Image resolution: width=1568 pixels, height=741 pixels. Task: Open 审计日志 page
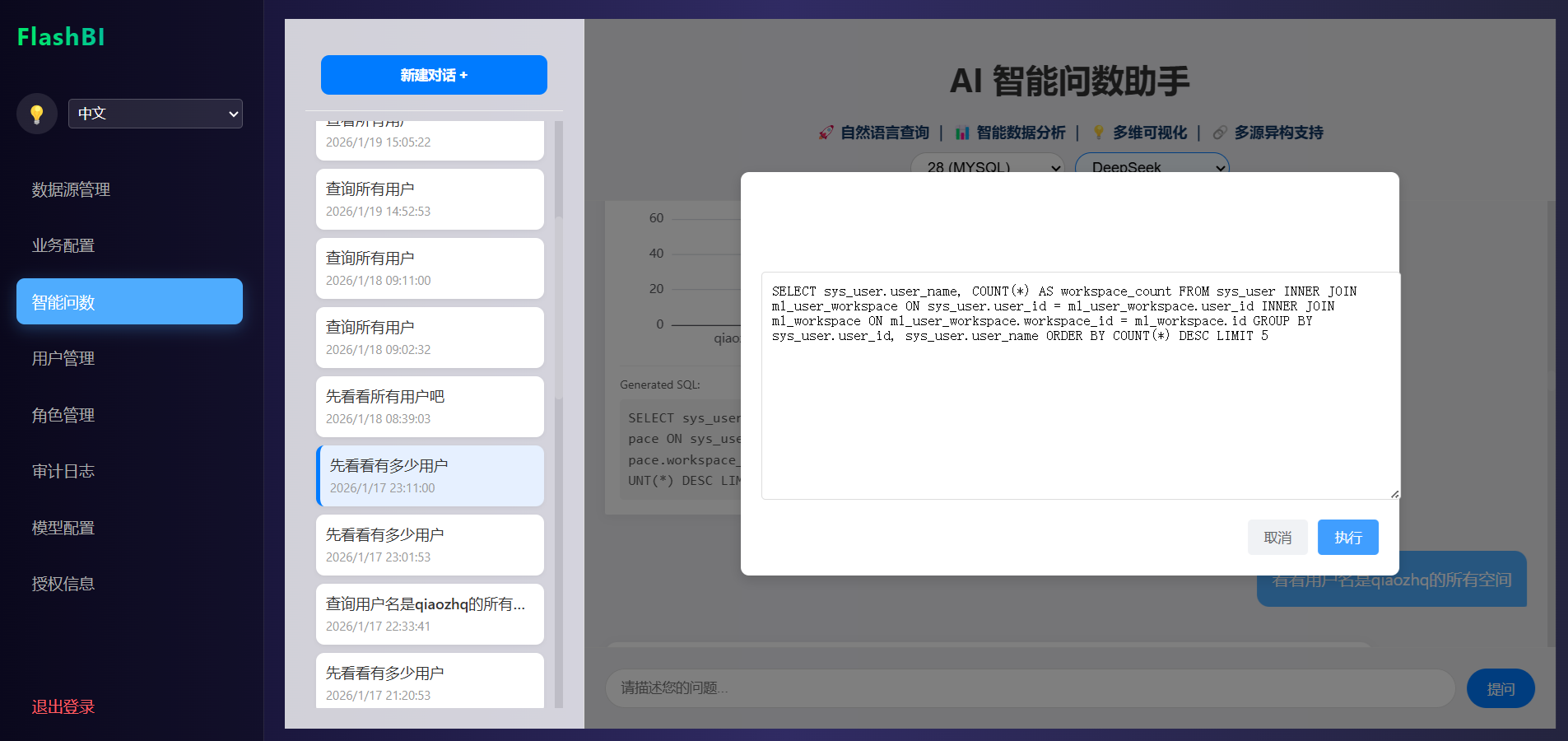click(x=63, y=471)
